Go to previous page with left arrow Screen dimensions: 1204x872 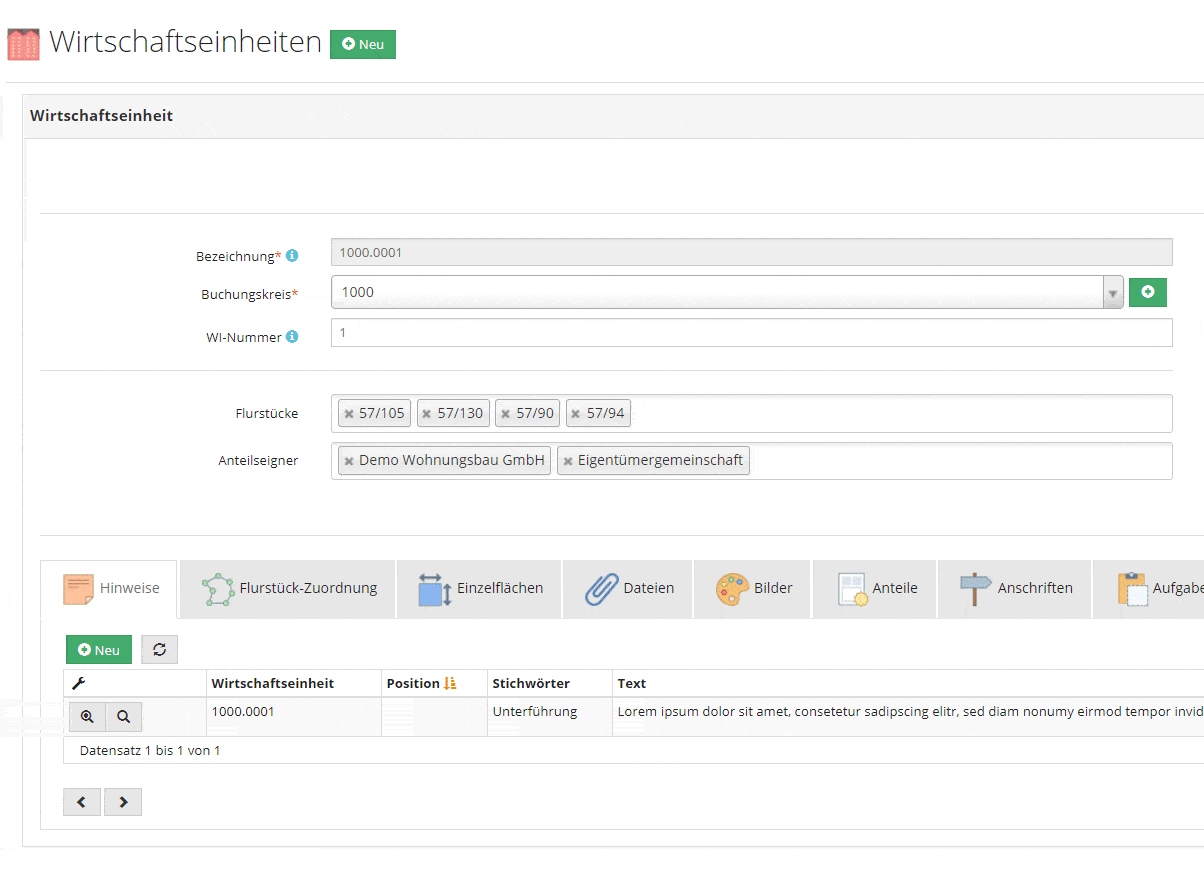pos(82,802)
